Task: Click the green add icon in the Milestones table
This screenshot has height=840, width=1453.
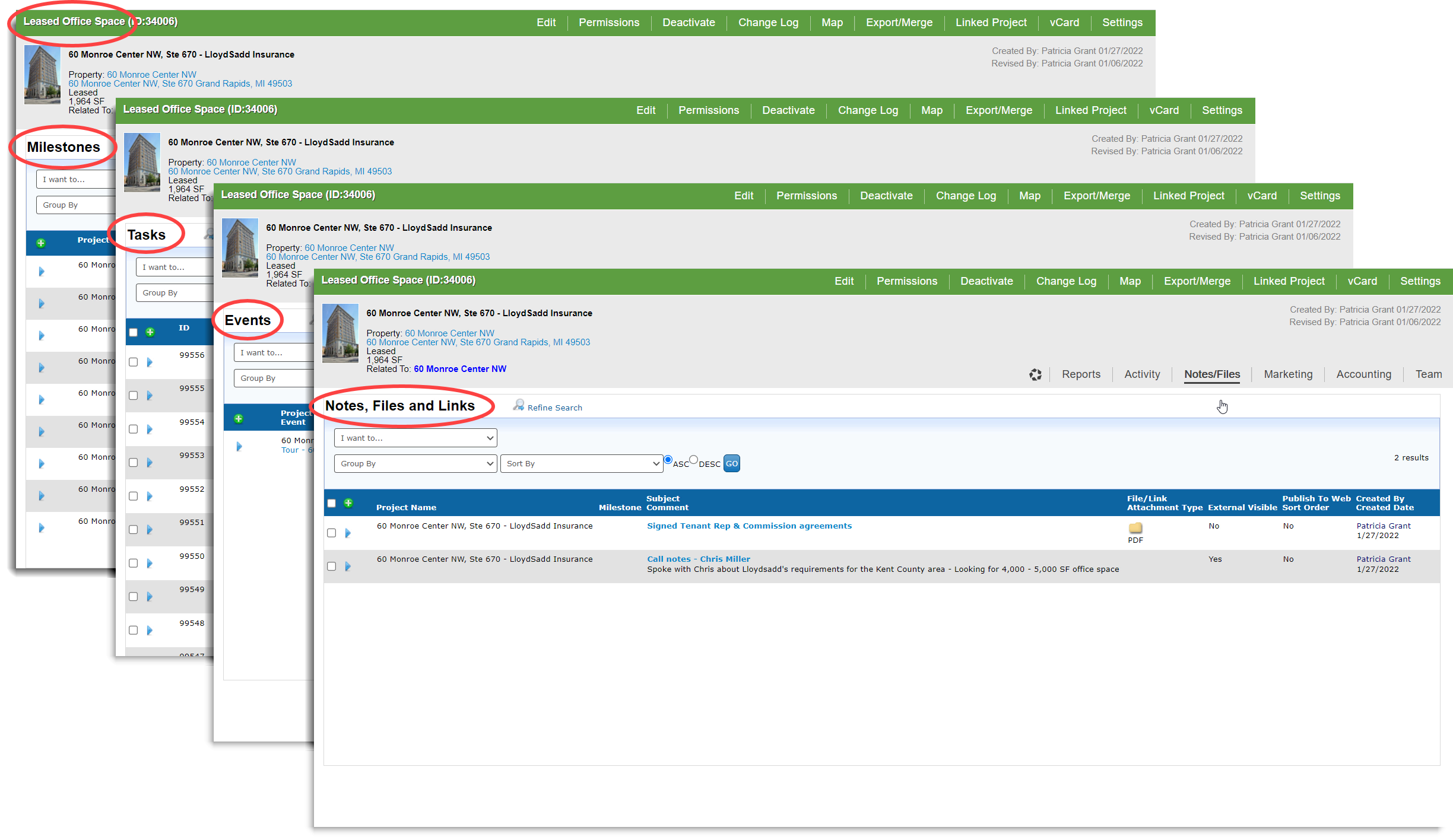Action: (x=41, y=243)
